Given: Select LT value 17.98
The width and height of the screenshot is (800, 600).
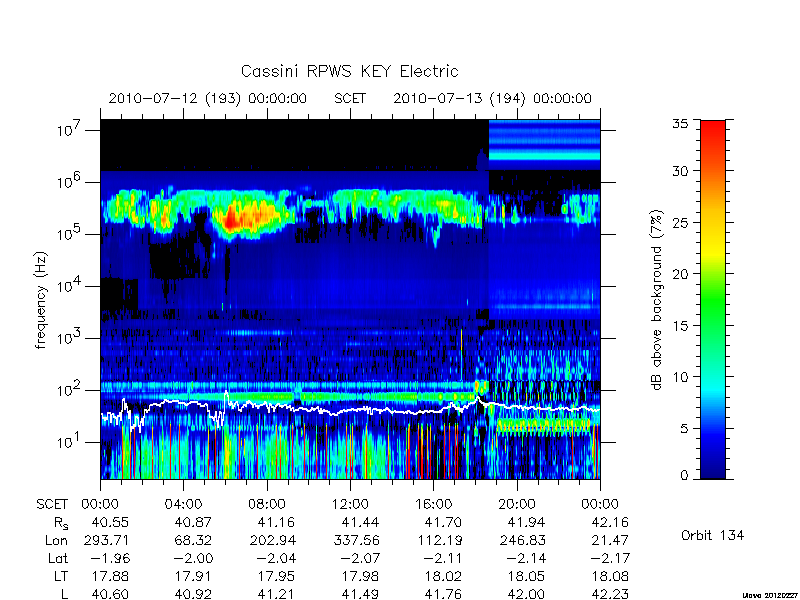Looking at the screenshot, I should click(x=360, y=576).
